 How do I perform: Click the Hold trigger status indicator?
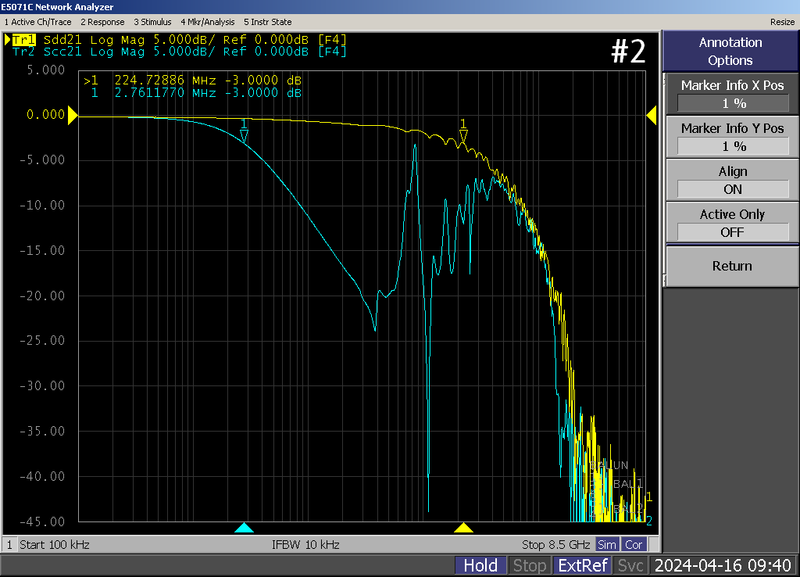[481, 565]
